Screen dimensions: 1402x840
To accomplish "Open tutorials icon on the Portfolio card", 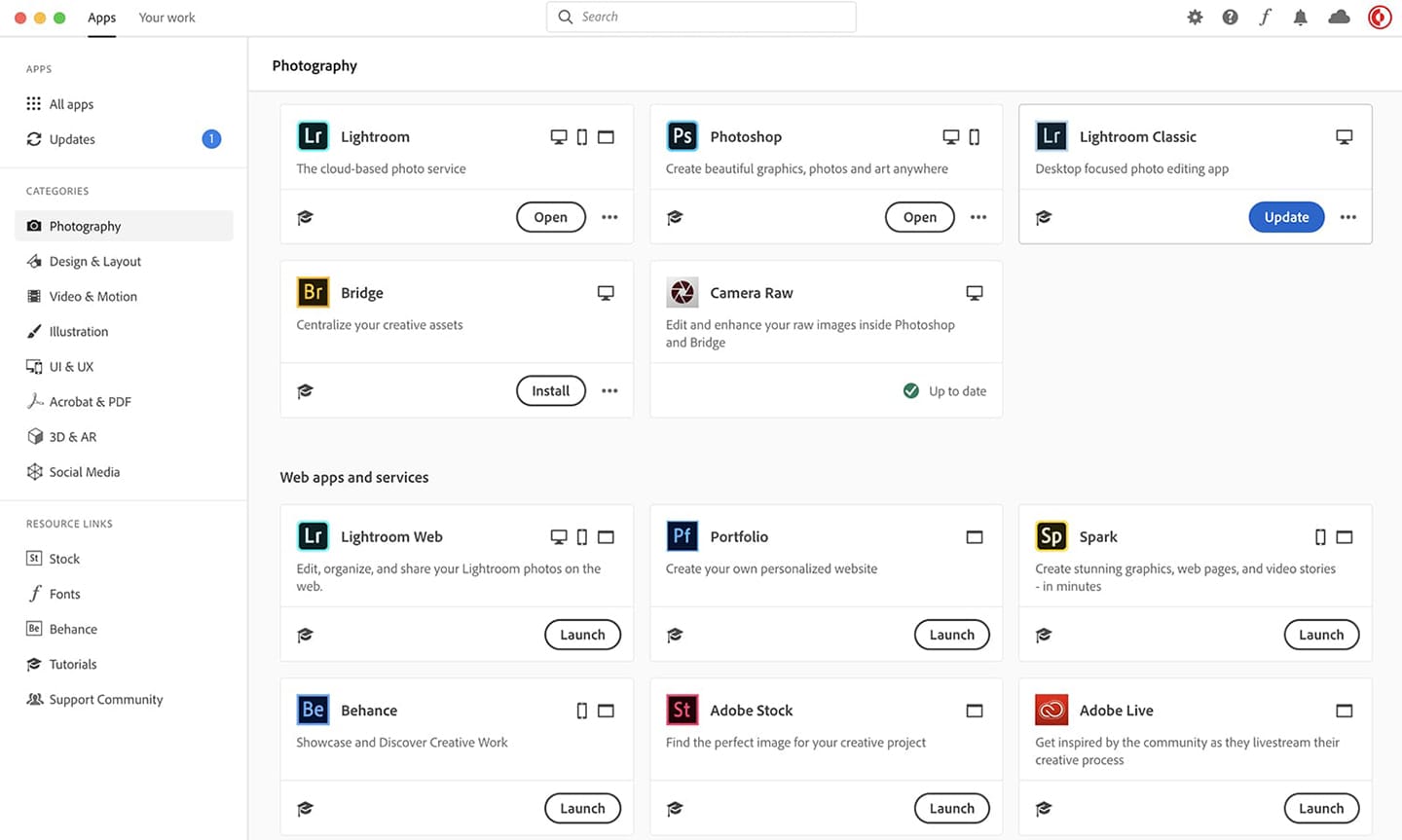I will tap(675, 635).
